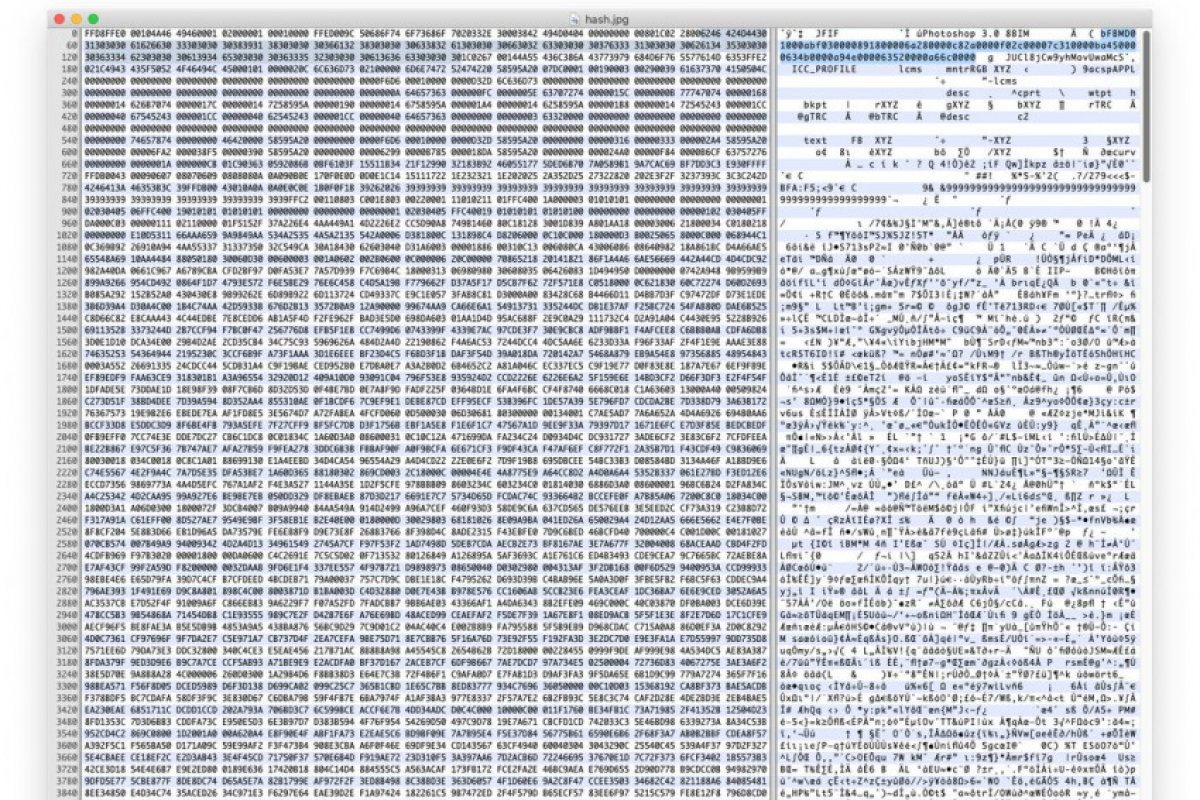This screenshot has height=800, width=1200.
Task: Click line offset 0 in the gutter
Action: coord(77,33)
